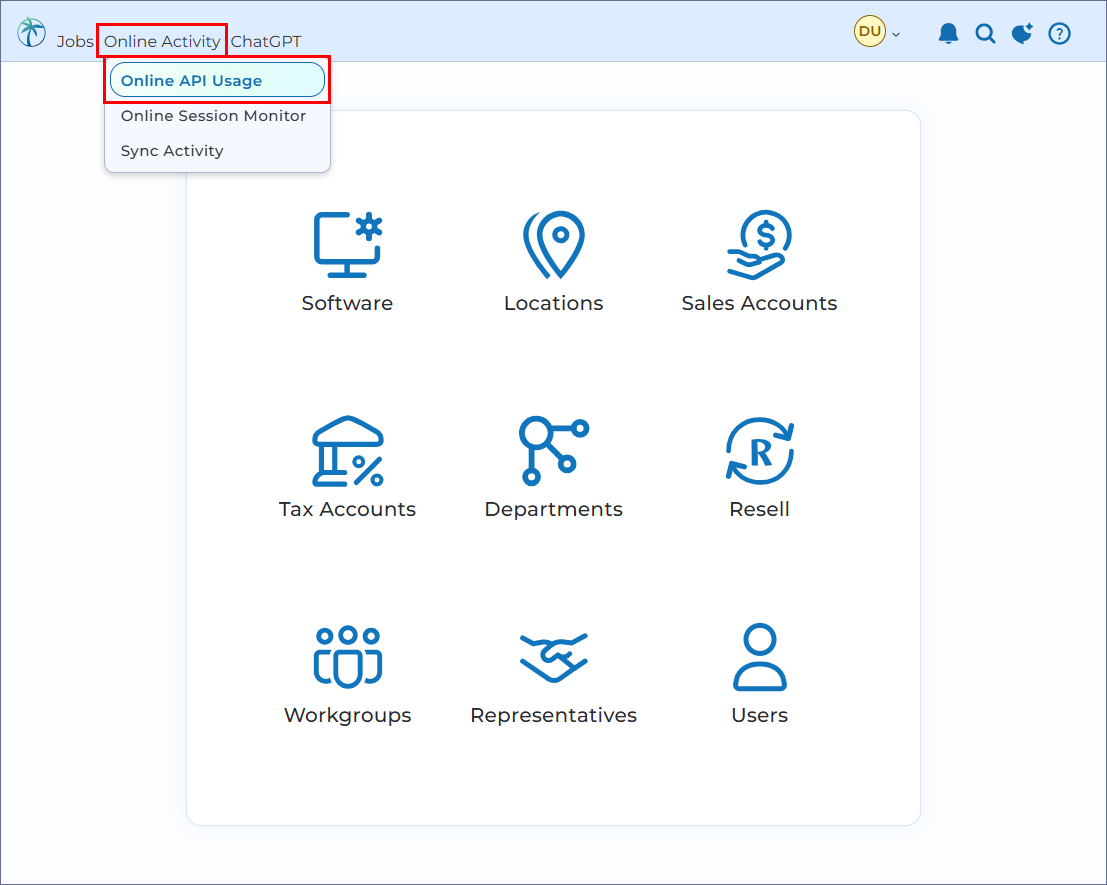Click the Departments label
Viewport: 1107px width, 885px height.
pos(554,510)
